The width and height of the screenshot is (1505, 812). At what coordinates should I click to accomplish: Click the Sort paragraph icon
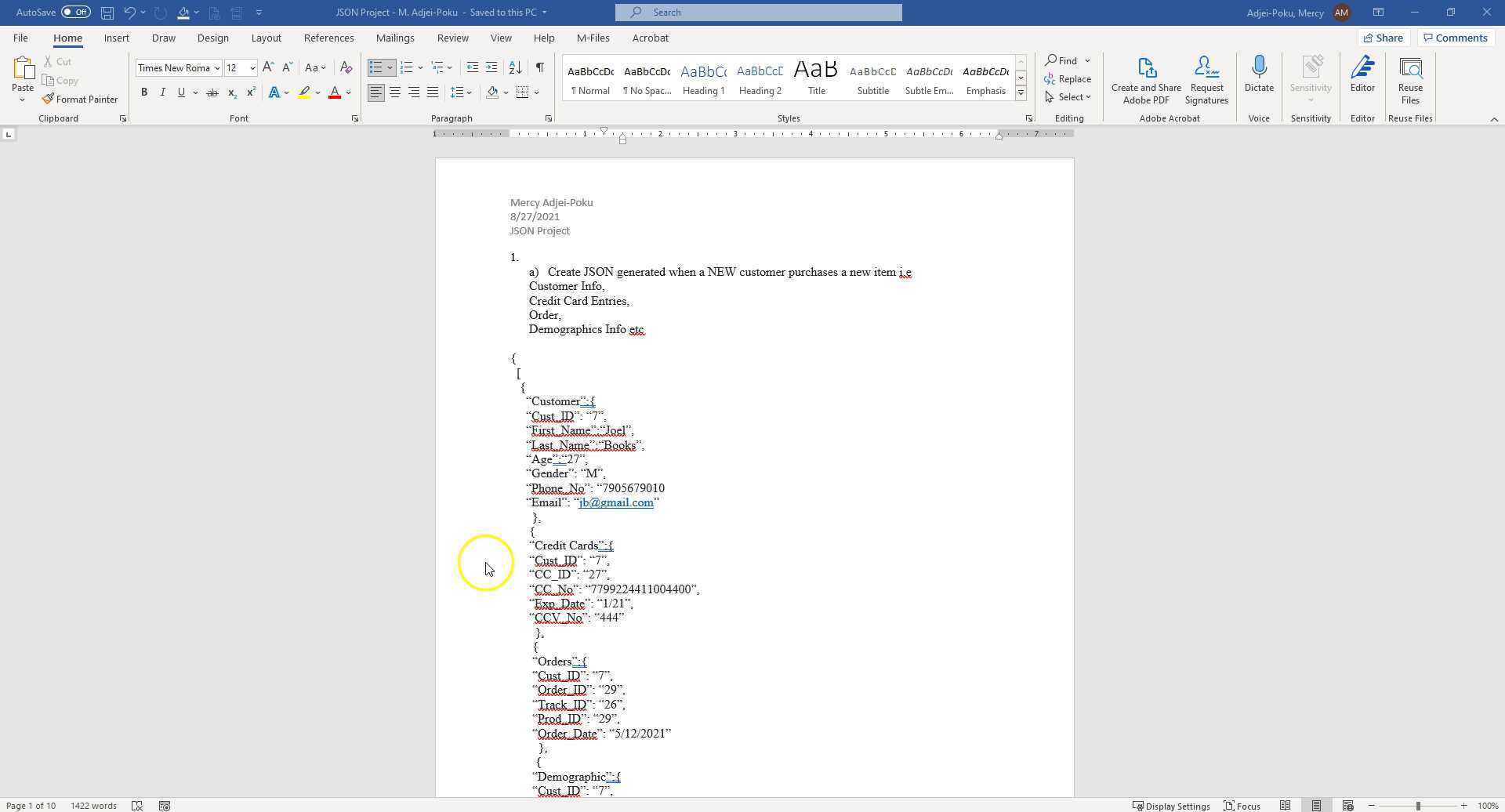click(x=515, y=68)
